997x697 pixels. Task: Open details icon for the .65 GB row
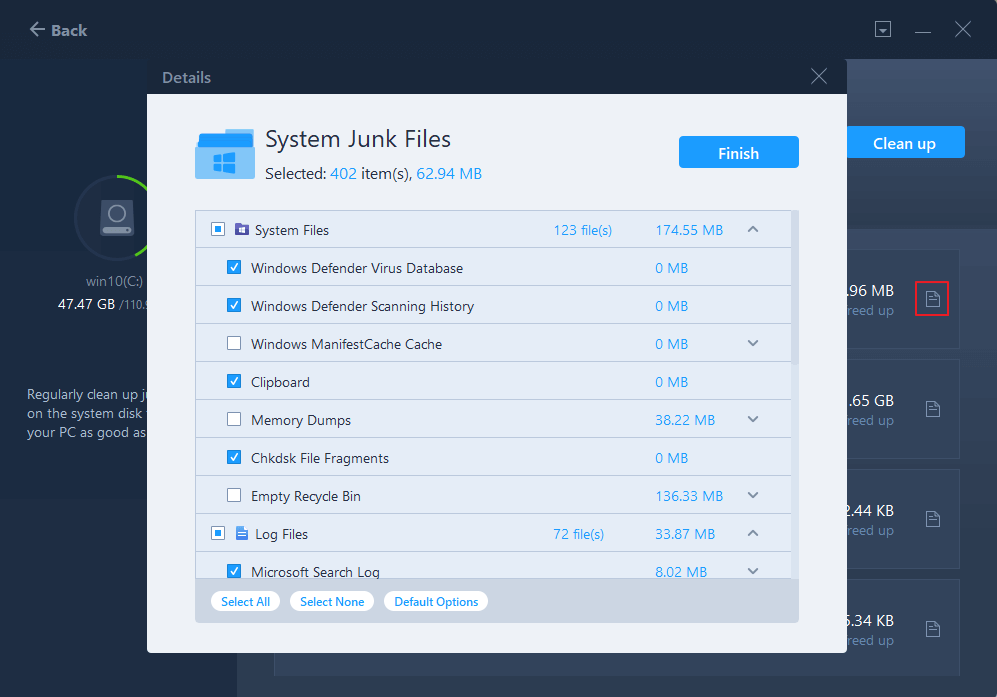click(932, 409)
